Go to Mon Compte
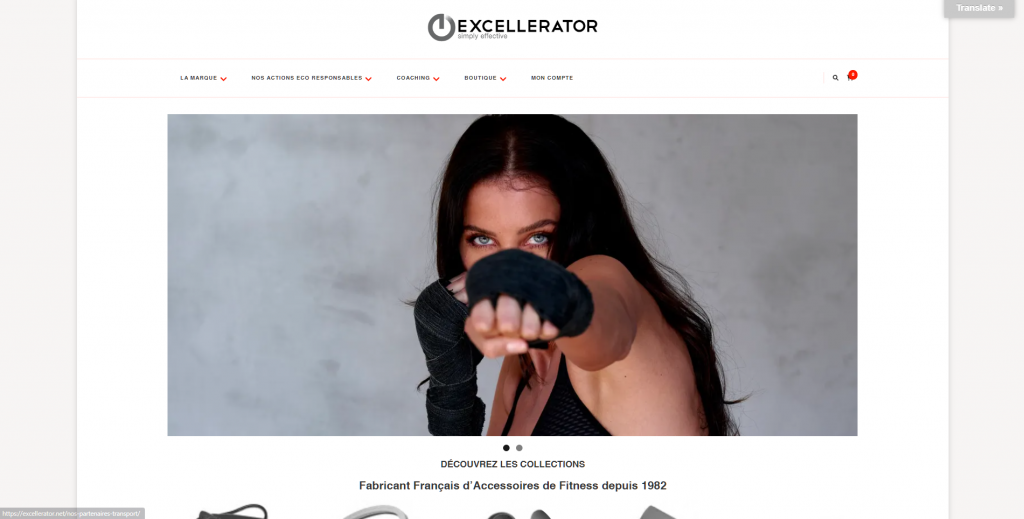The image size is (1024, 519). tap(552, 78)
